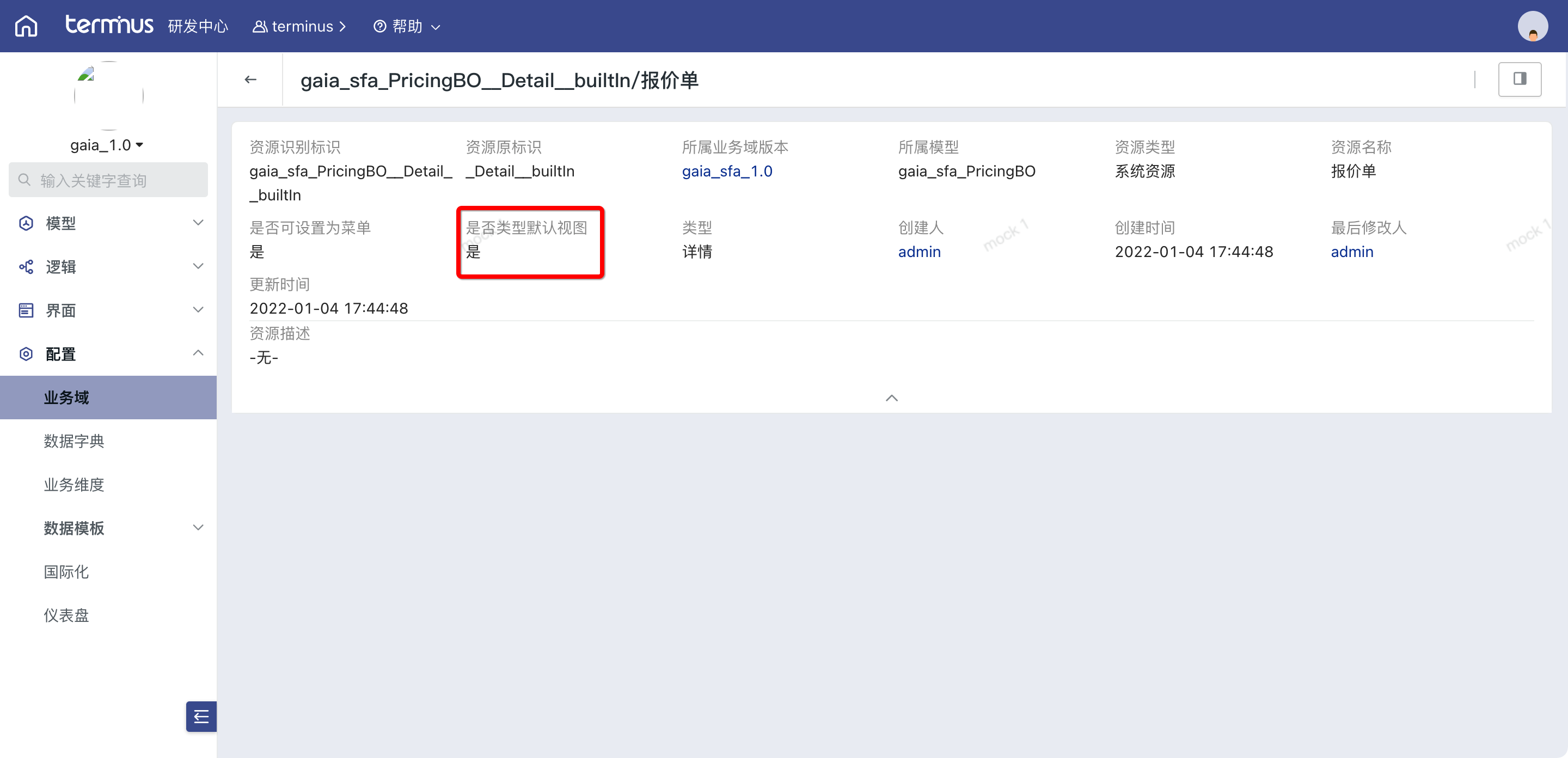
Task: Open the gaia_1.0 version dropdown
Action: tap(107, 145)
